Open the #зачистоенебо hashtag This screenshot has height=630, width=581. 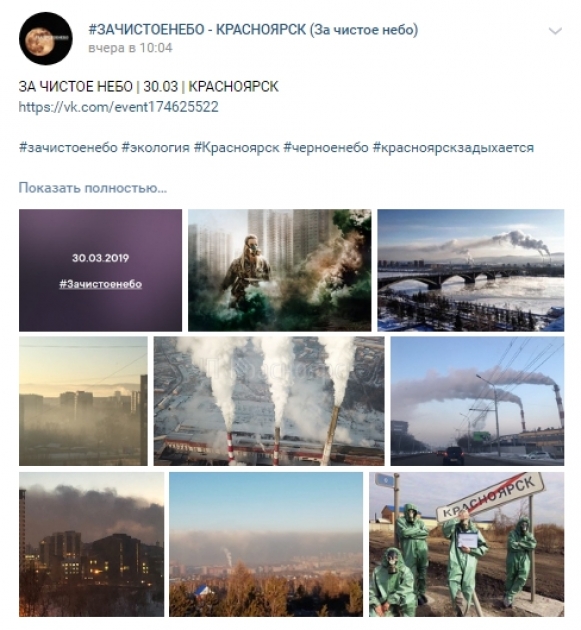68,147
